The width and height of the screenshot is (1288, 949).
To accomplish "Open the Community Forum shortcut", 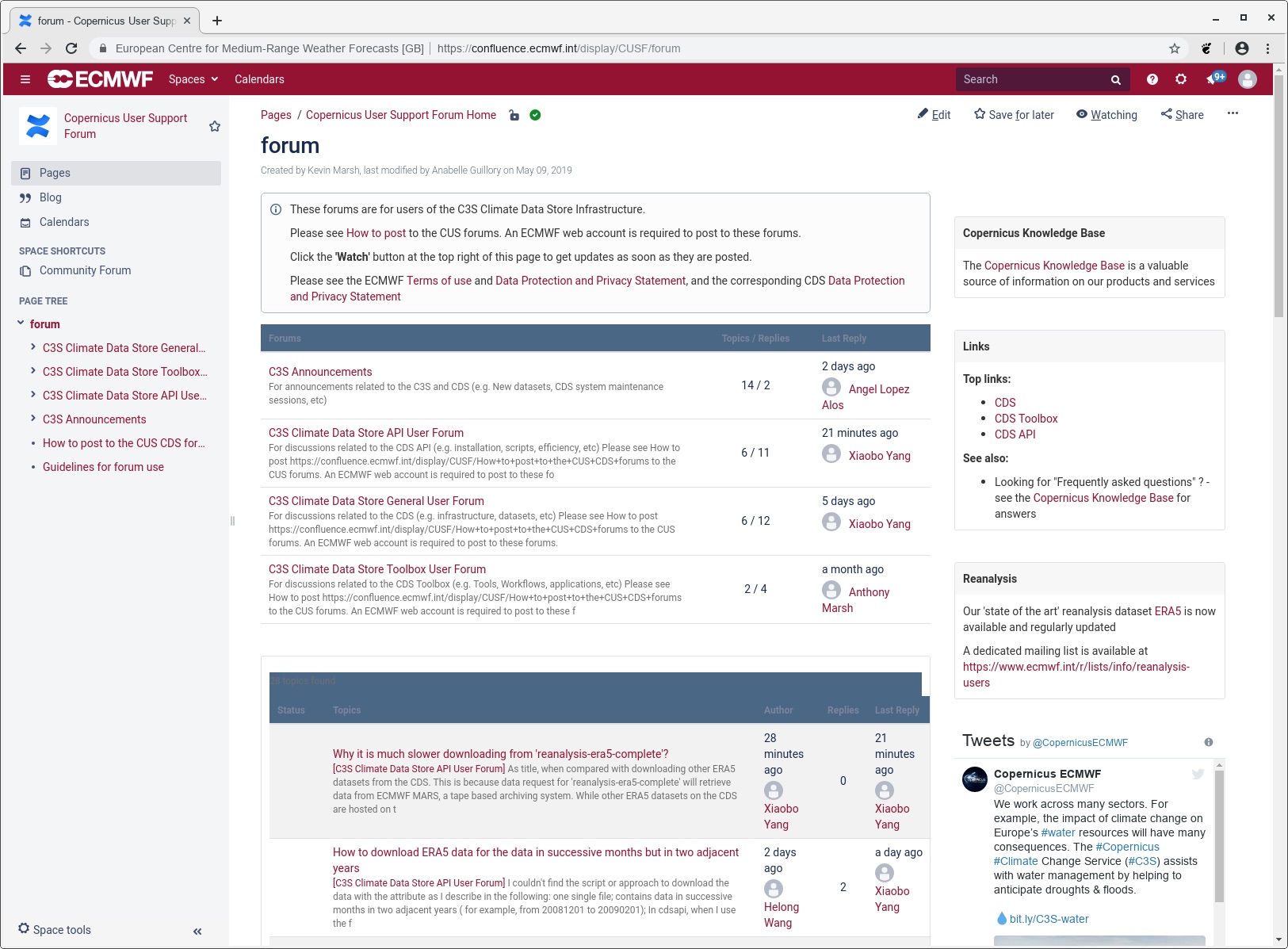I will point(85,270).
